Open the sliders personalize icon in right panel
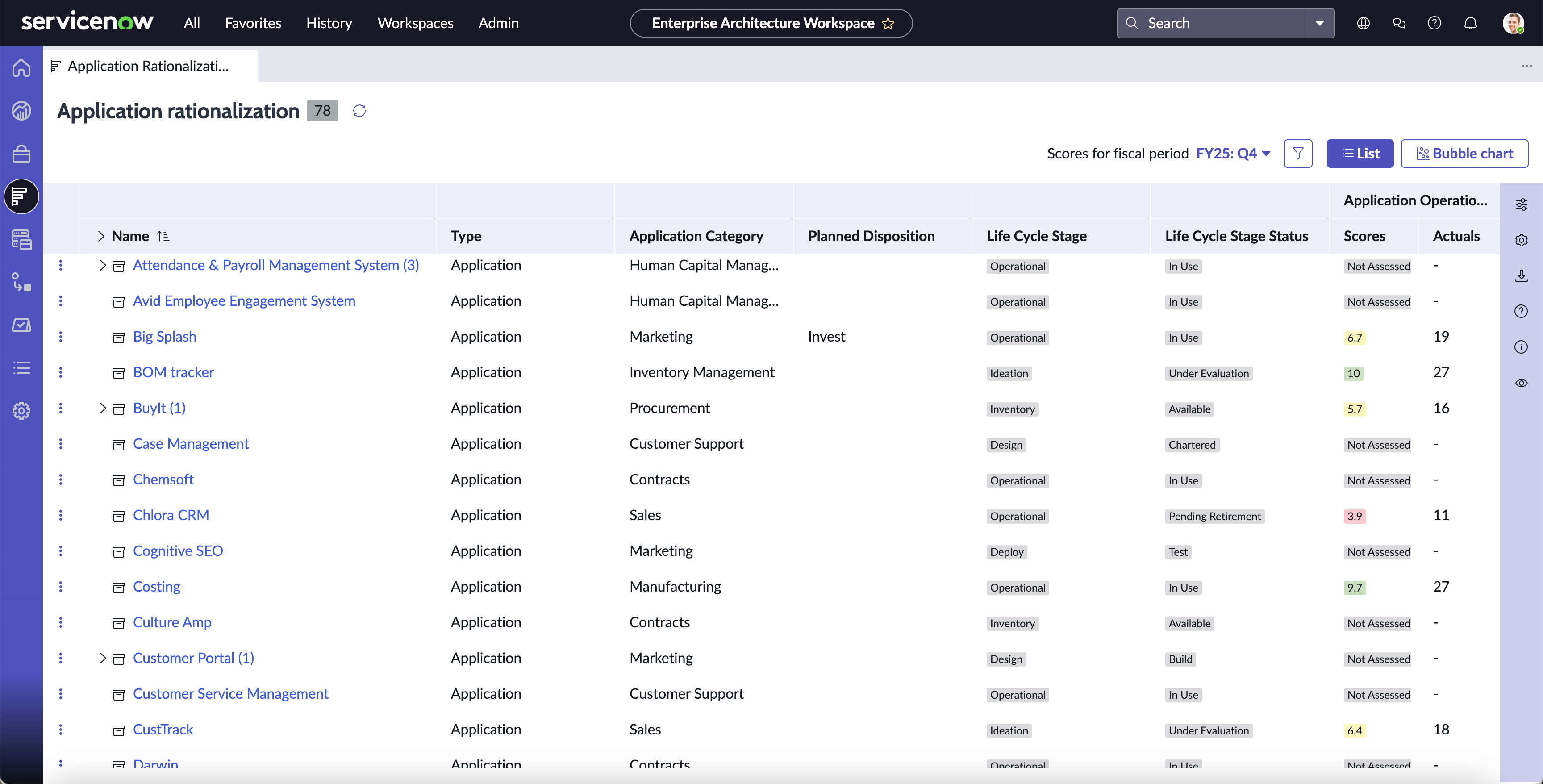 pyautogui.click(x=1522, y=205)
